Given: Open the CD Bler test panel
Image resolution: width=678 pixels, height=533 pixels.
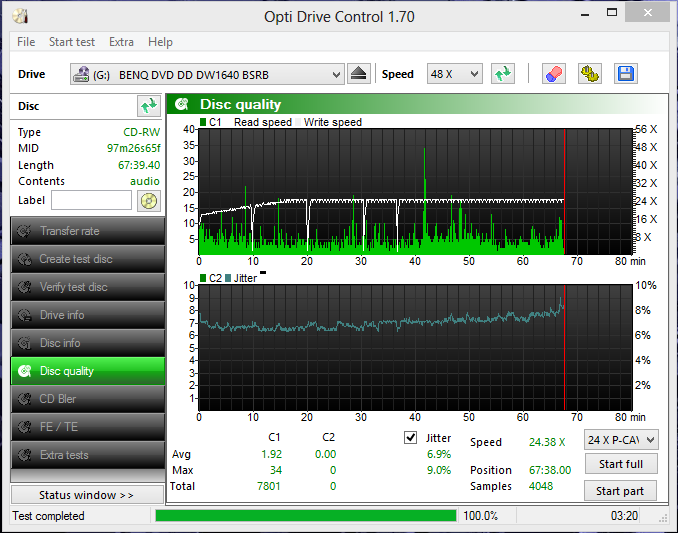Looking at the screenshot, I should point(88,399).
